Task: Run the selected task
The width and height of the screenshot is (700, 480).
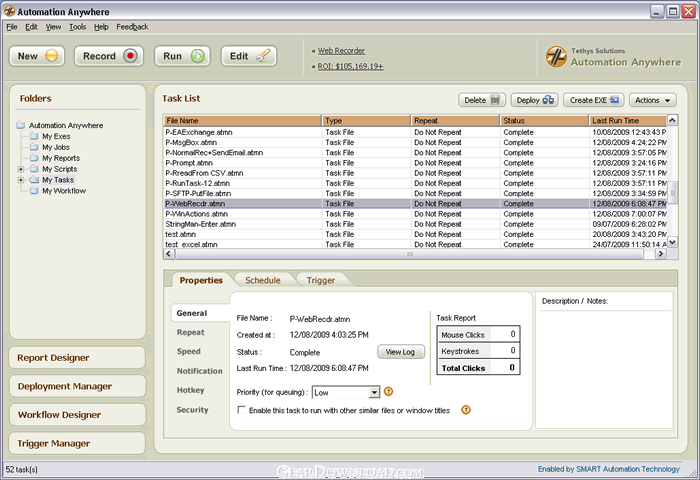Action: pyautogui.click(x=182, y=56)
